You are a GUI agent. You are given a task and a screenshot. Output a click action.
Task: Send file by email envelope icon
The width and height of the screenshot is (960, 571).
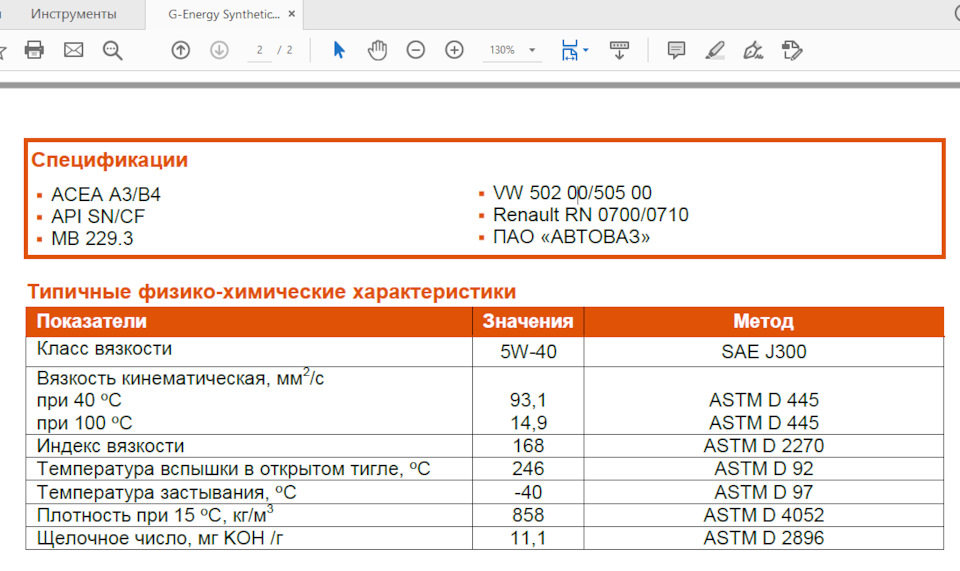click(x=73, y=50)
